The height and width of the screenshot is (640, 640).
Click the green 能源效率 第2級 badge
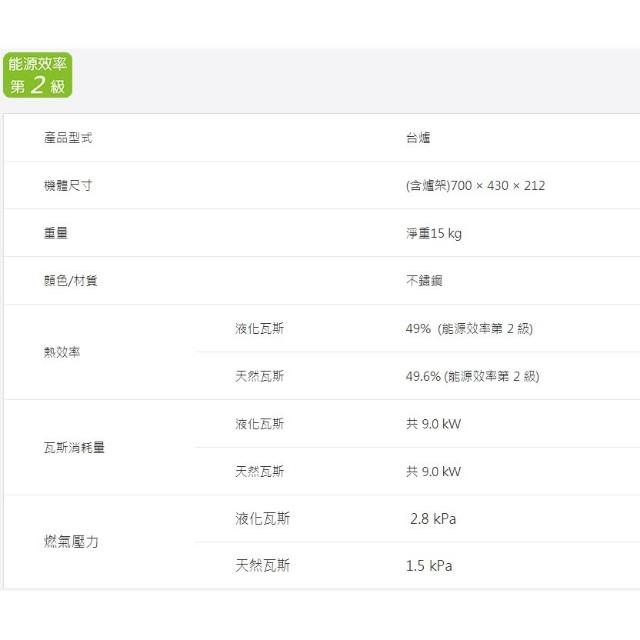tap(38, 75)
